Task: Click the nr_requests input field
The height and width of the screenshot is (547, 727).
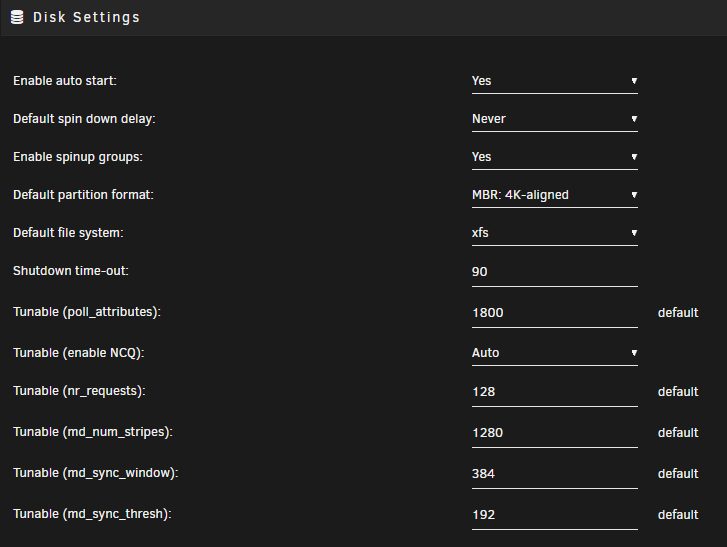Action: tap(555, 393)
